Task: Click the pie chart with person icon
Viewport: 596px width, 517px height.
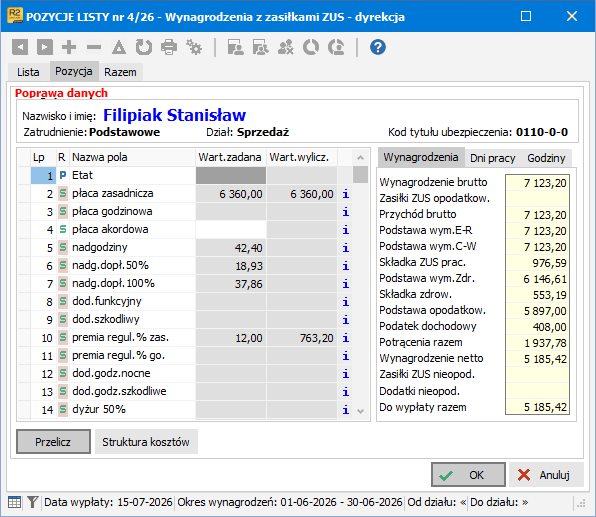Action: point(336,48)
